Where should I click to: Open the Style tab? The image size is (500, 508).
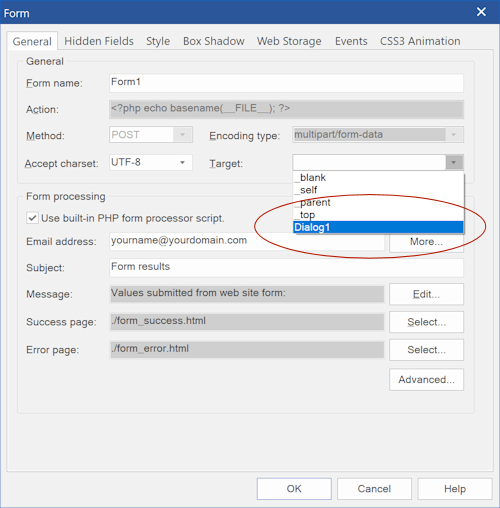(158, 41)
